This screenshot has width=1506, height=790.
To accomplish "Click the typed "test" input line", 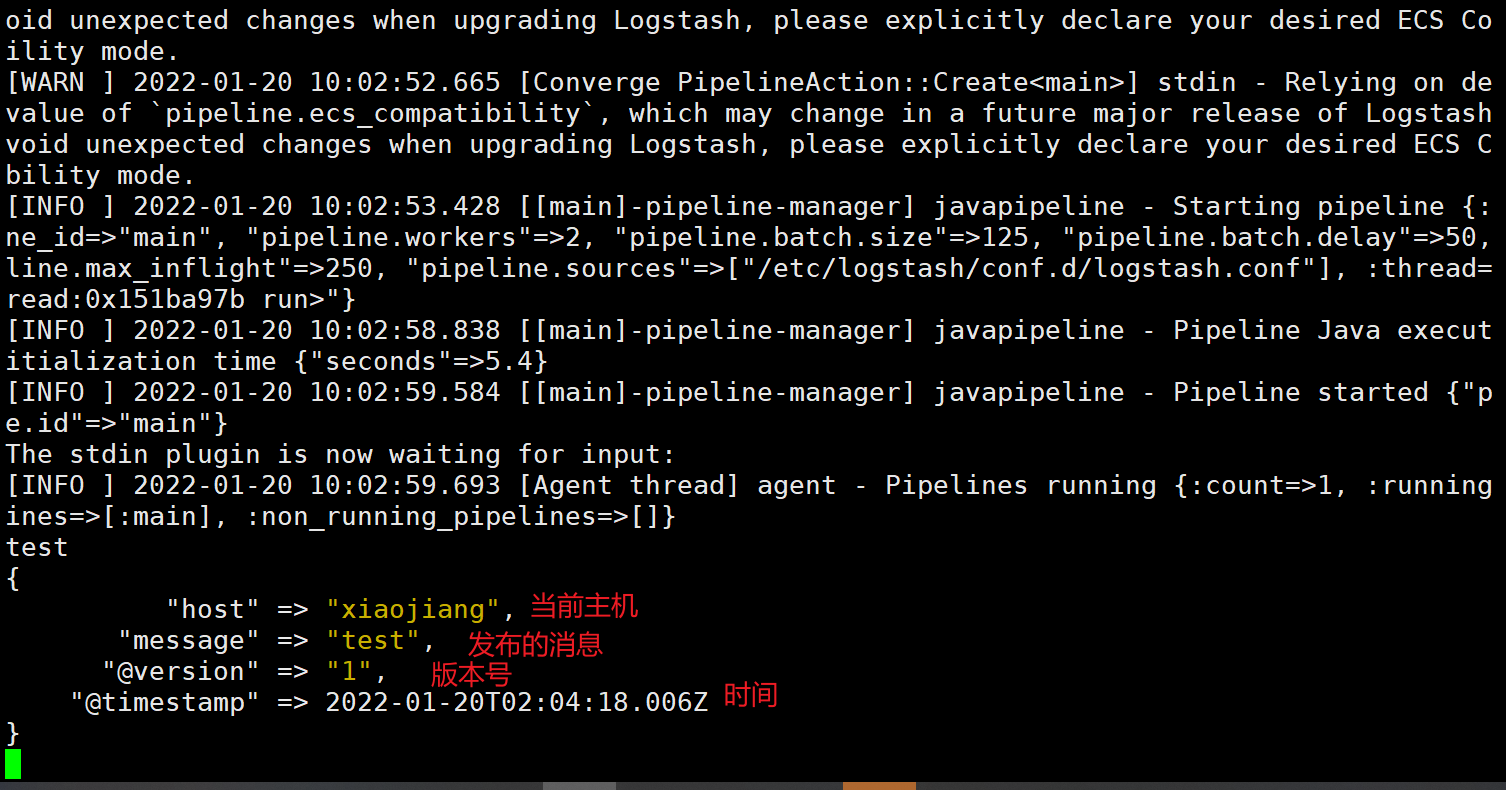I will coord(37,547).
